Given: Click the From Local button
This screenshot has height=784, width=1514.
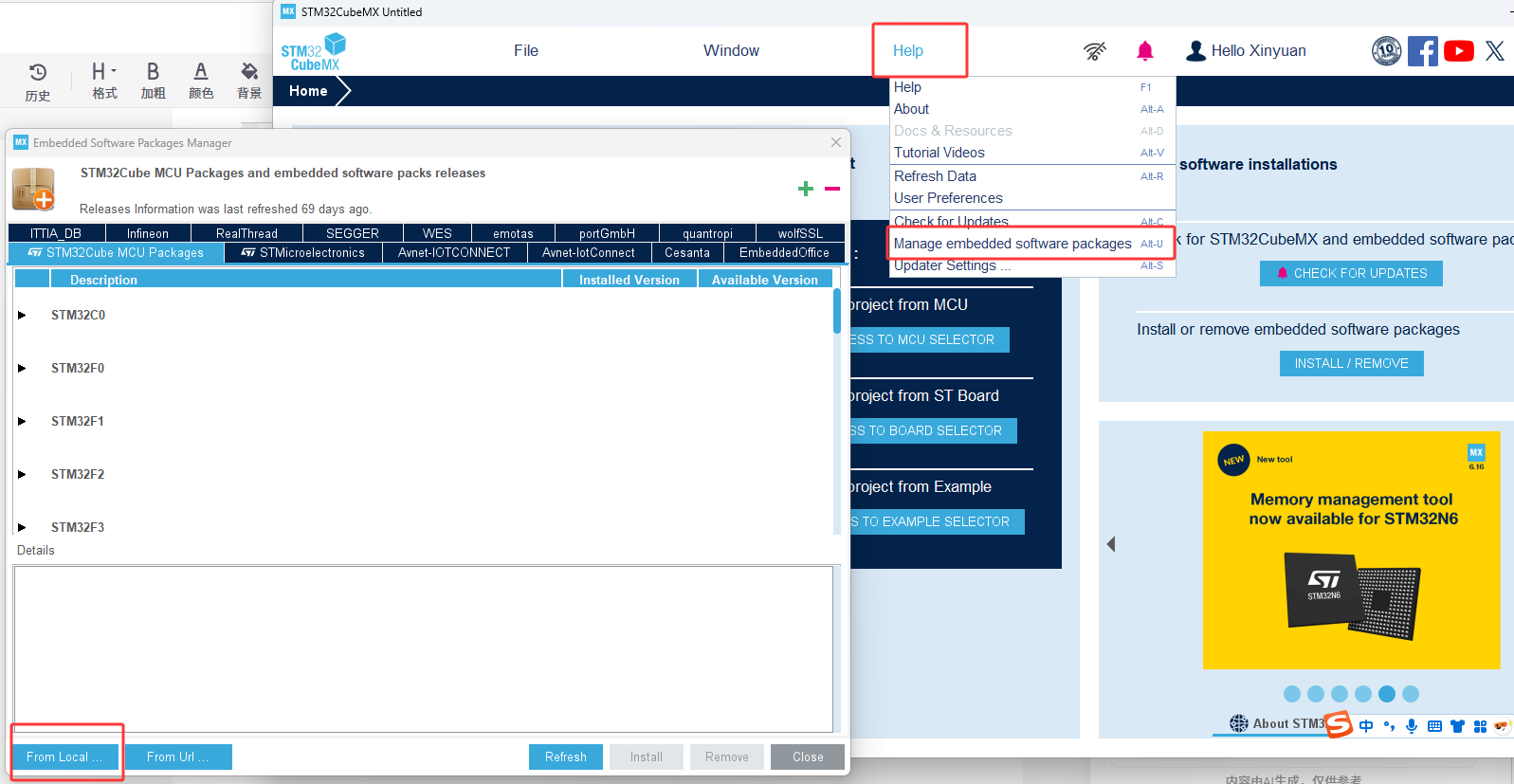Looking at the screenshot, I should (x=64, y=757).
